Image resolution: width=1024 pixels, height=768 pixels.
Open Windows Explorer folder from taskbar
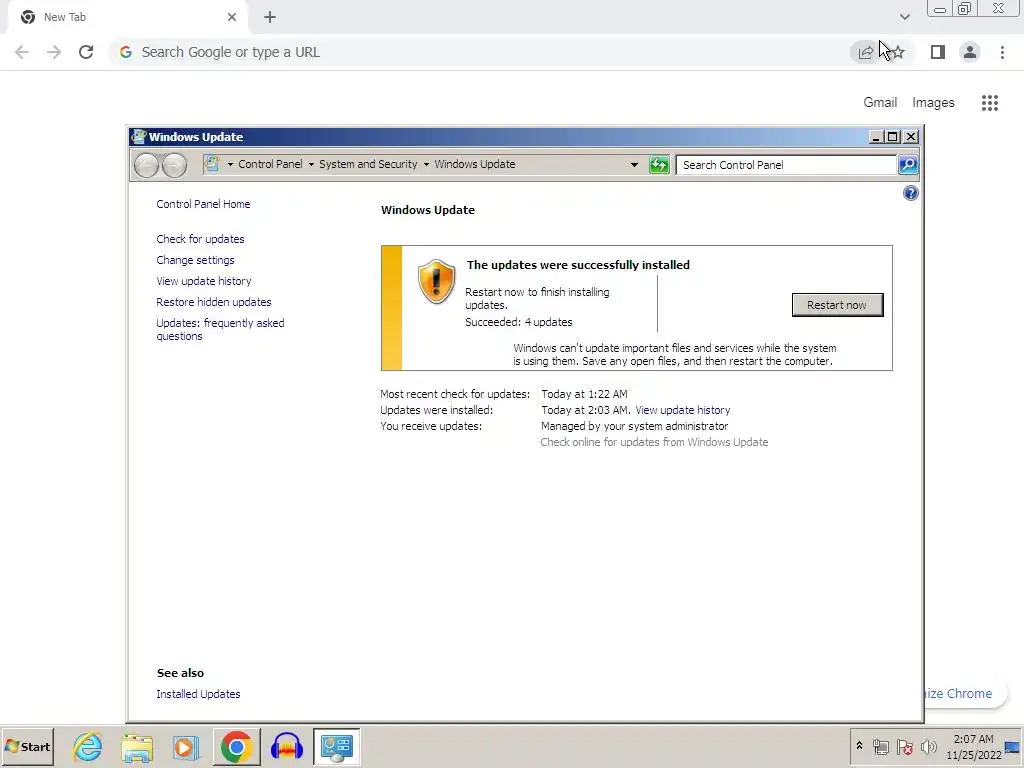(137, 746)
